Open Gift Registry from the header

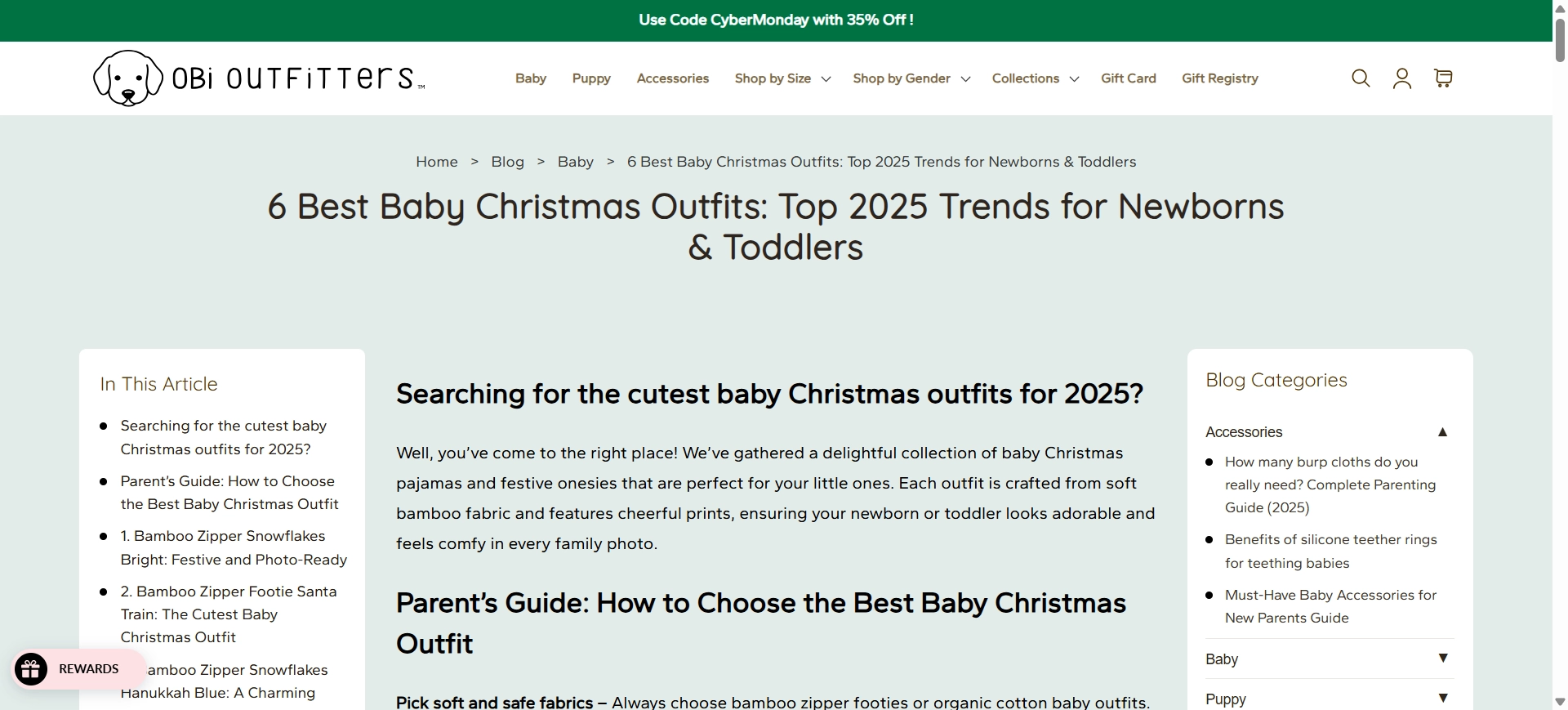click(1219, 78)
